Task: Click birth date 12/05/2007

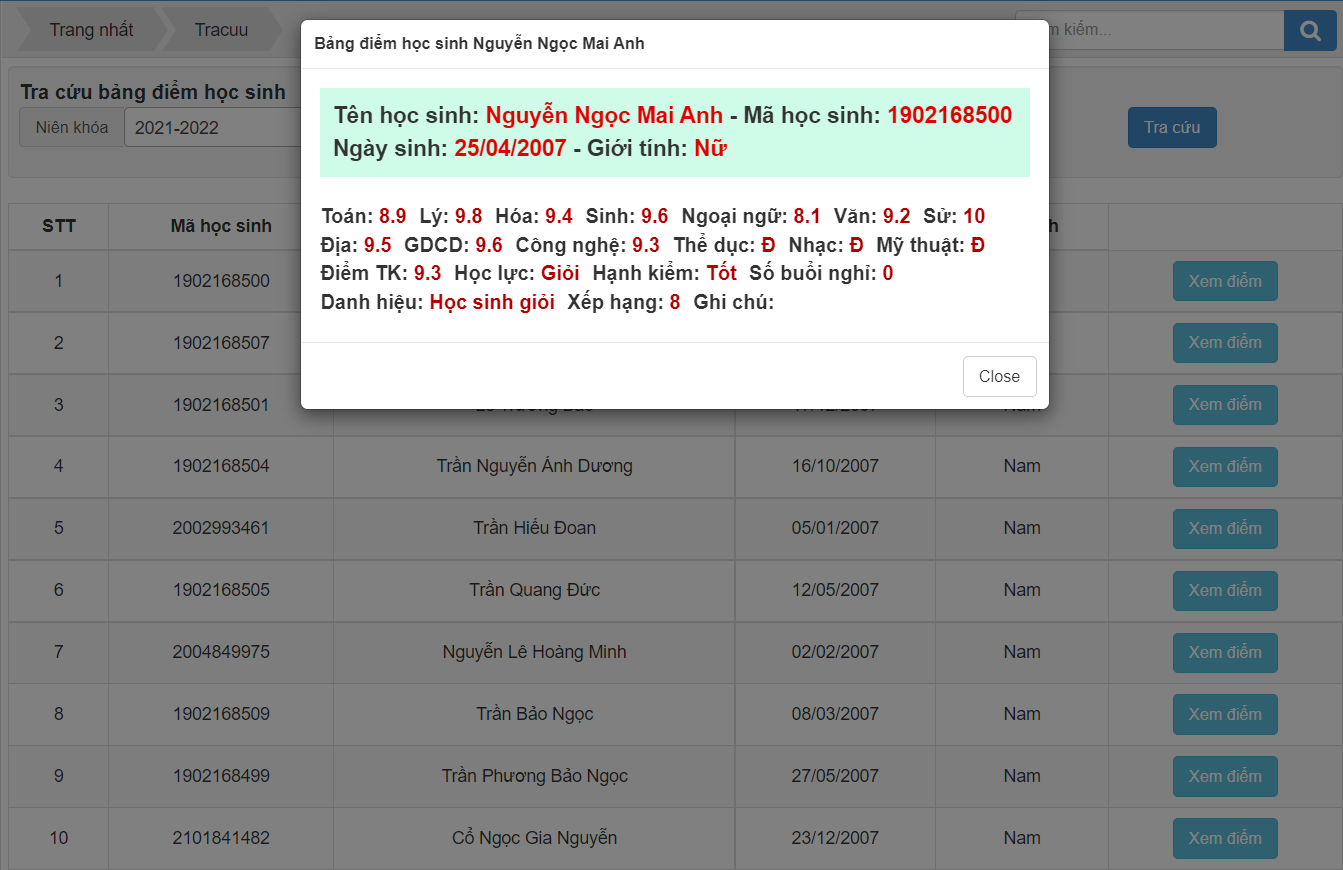Action: [835, 590]
